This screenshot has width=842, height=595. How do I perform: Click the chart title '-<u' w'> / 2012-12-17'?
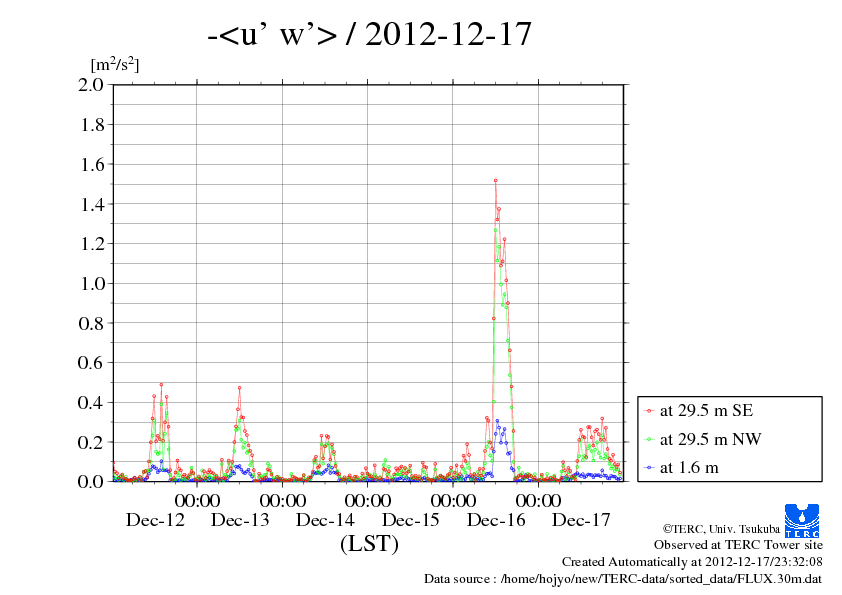[x=369, y=34]
